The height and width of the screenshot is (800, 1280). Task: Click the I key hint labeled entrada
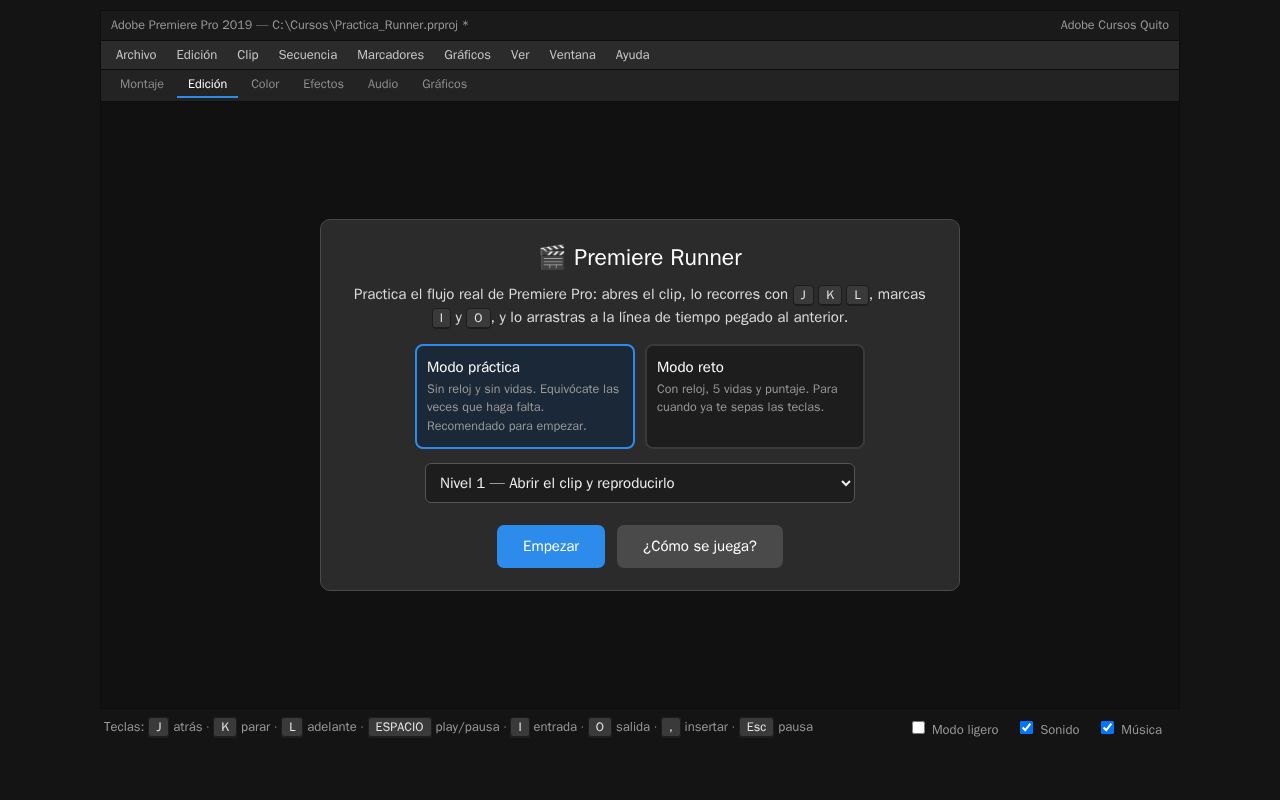(520, 727)
